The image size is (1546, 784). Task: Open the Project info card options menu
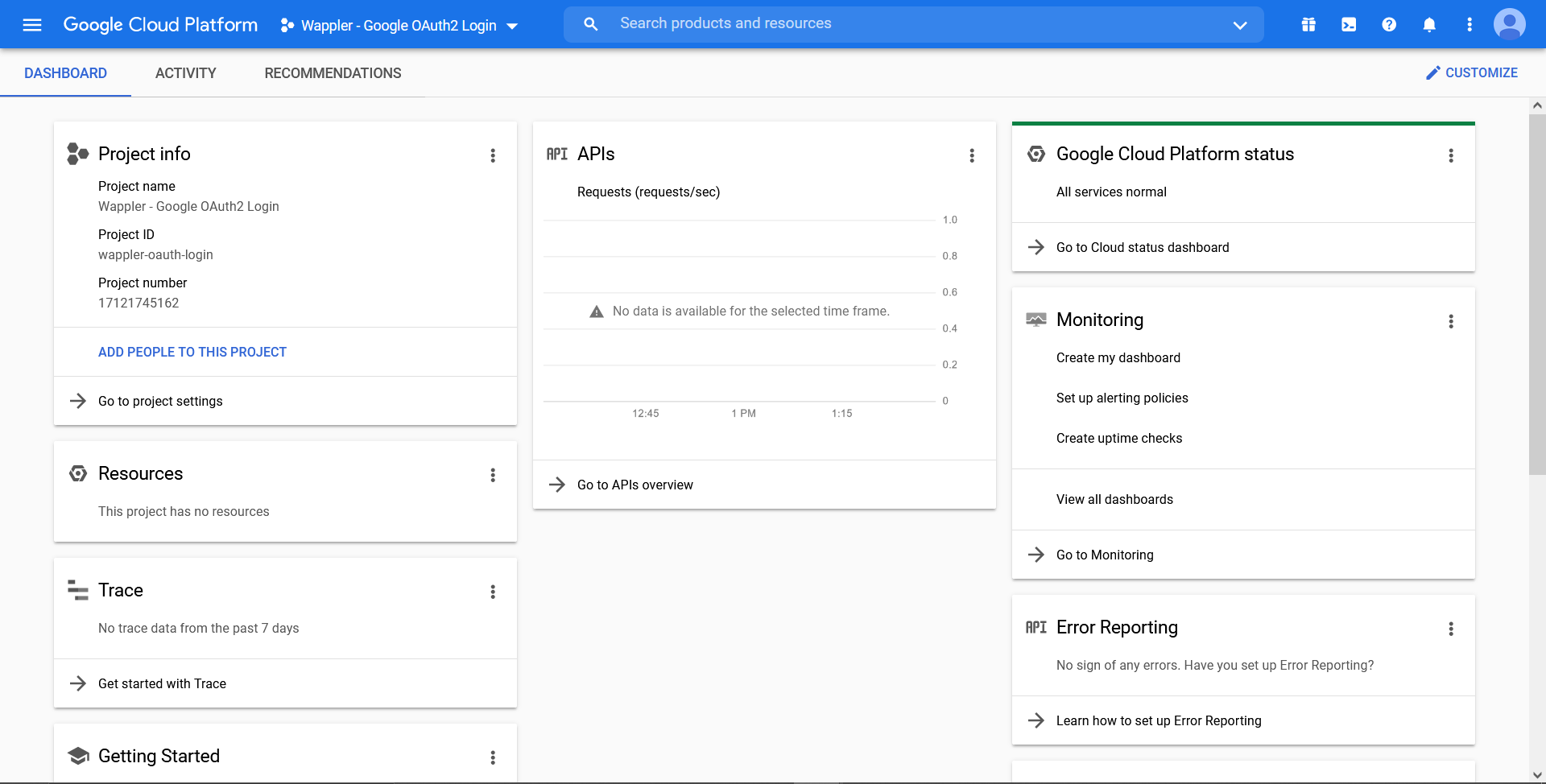(x=493, y=155)
